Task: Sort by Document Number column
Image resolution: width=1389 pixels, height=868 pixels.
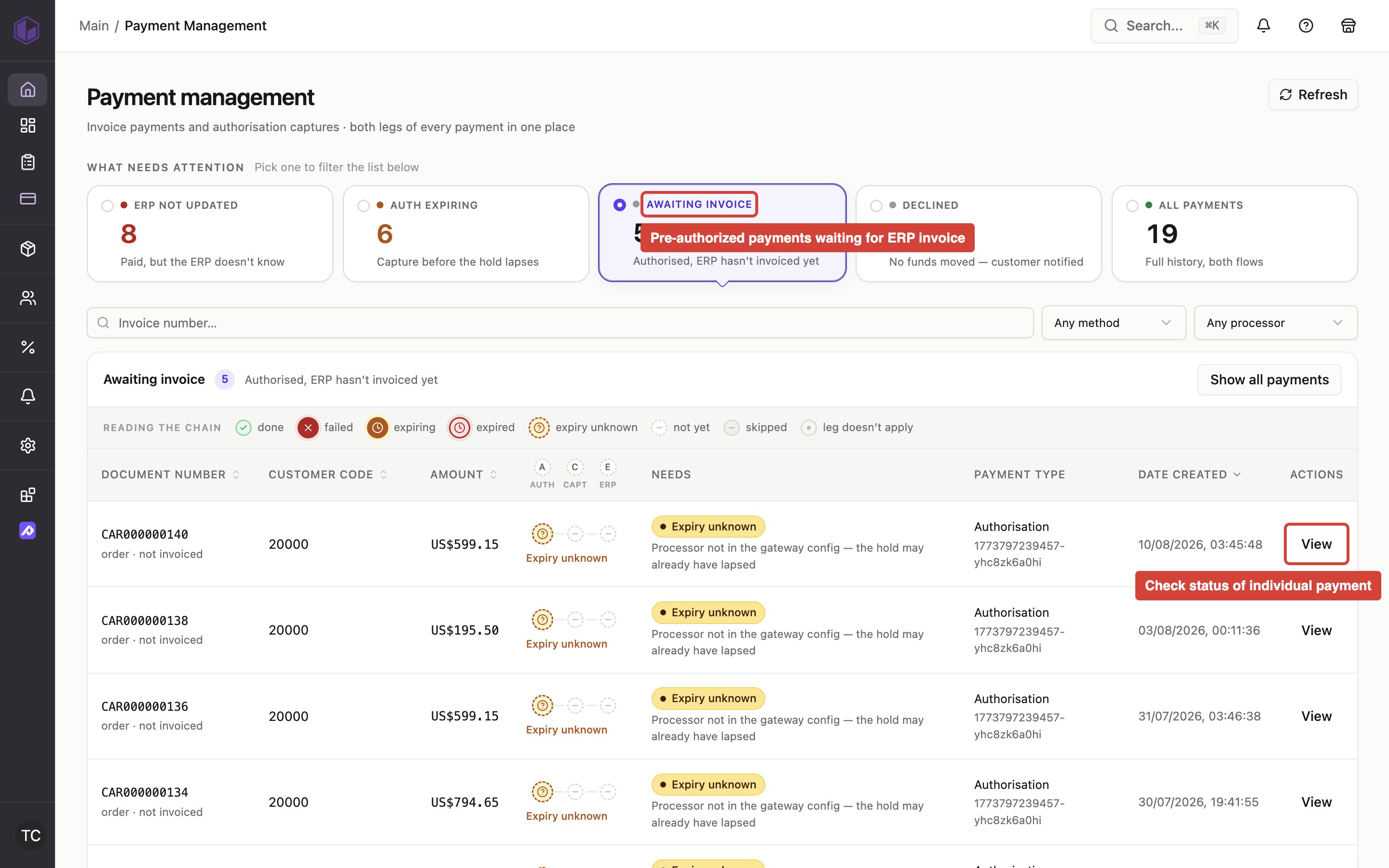Action: [x=170, y=475]
